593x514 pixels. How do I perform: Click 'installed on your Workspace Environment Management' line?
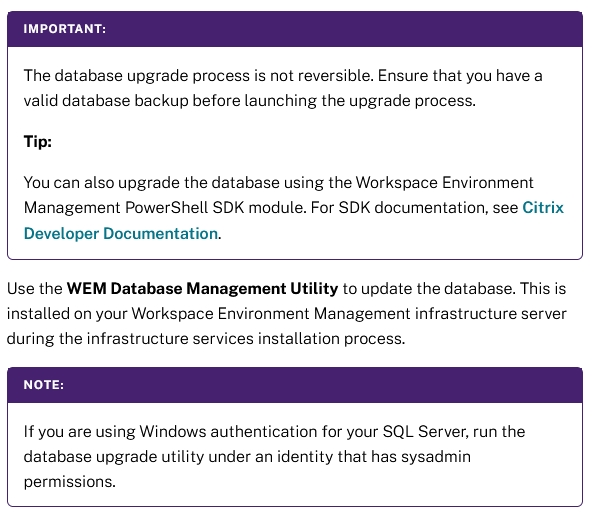click(208, 314)
